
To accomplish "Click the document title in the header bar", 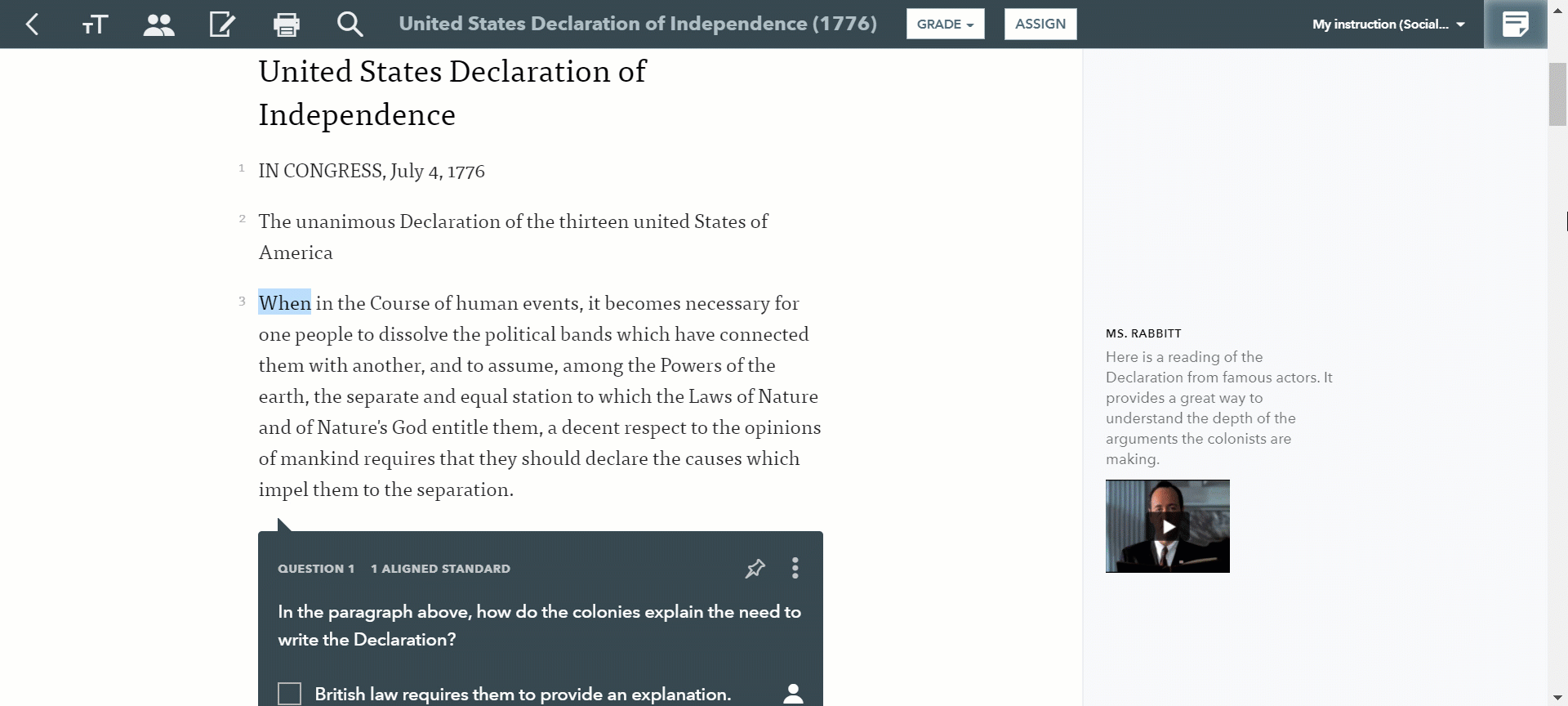I will (638, 24).
